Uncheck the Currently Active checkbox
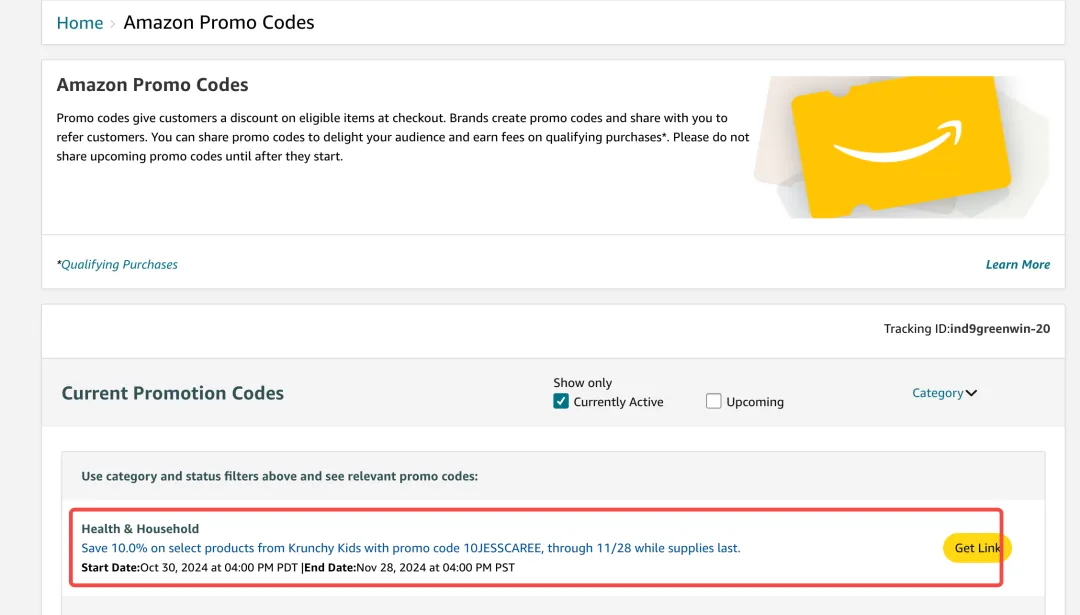The height and width of the screenshot is (615, 1080). pos(561,401)
